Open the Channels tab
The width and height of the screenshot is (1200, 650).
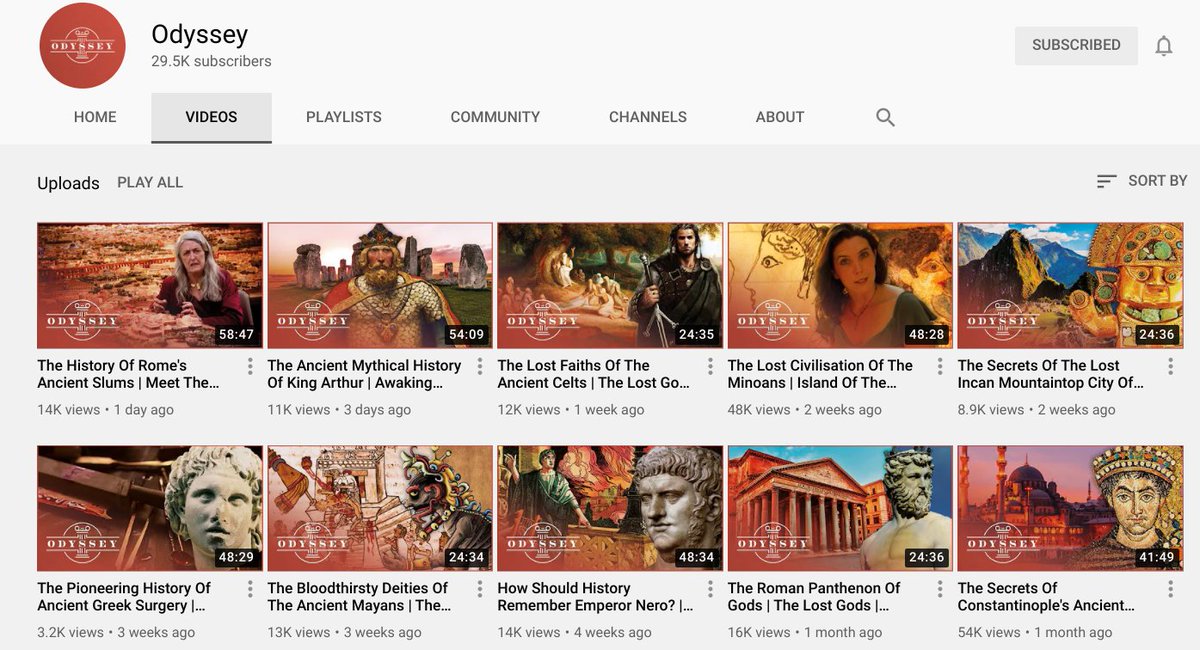(x=648, y=117)
